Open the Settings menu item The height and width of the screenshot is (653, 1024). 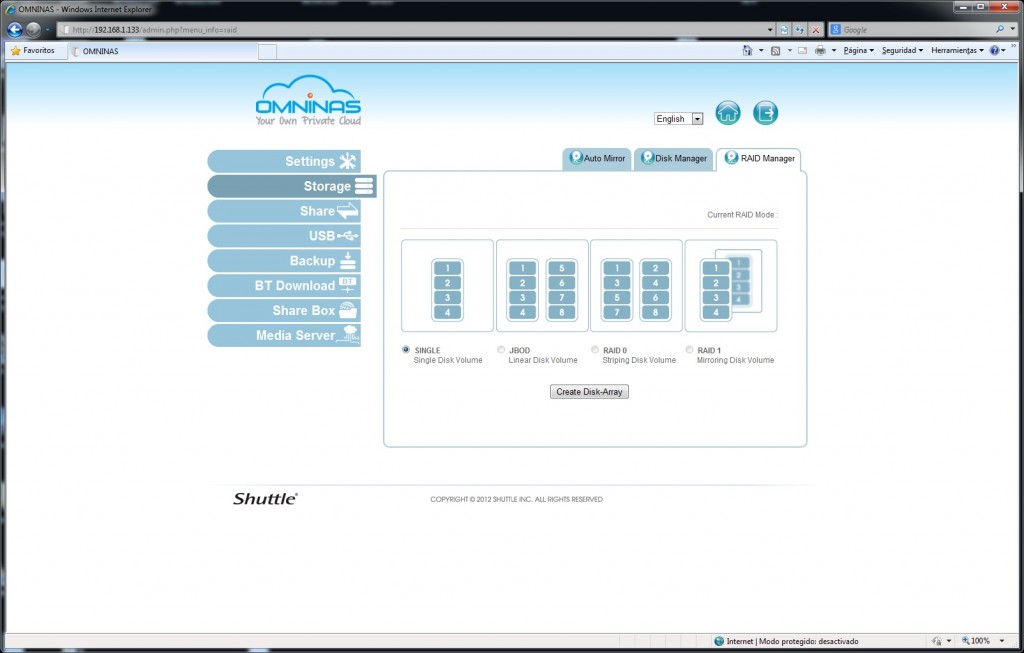(x=284, y=161)
